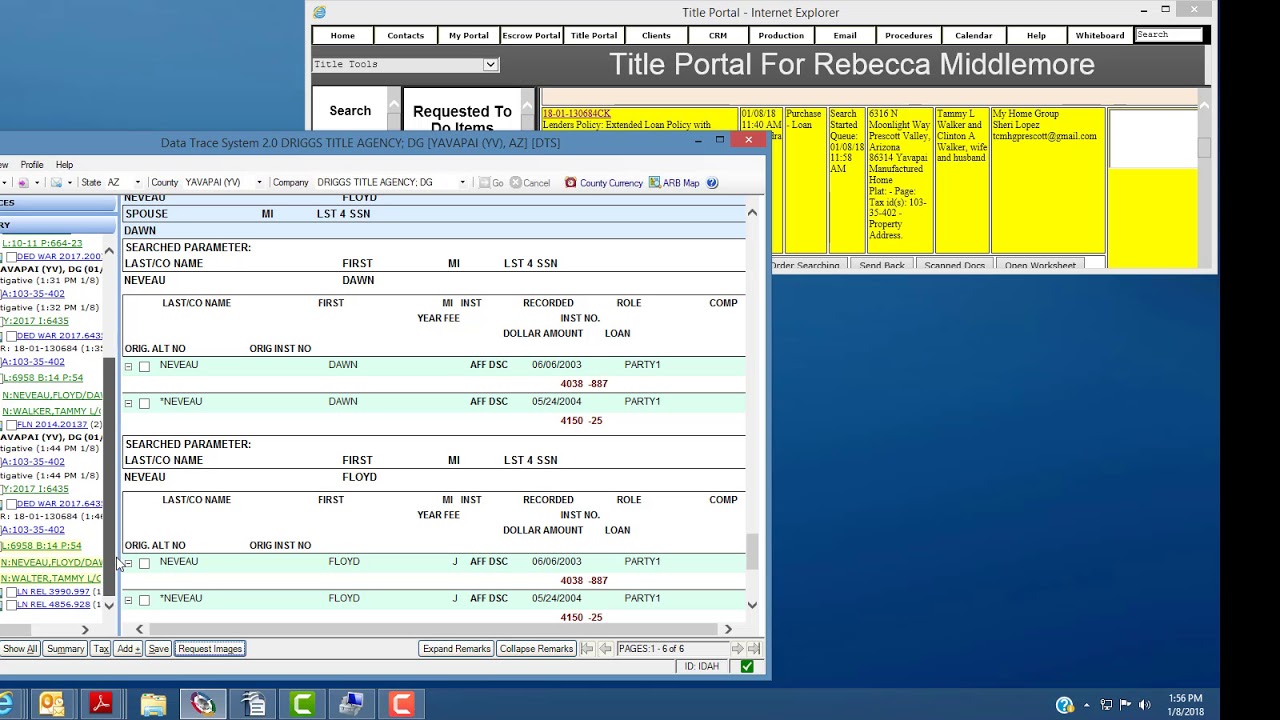Open County Currency in Data Trace toolbar
Screen dimensions: 1280x720
[x=603, y=183]
